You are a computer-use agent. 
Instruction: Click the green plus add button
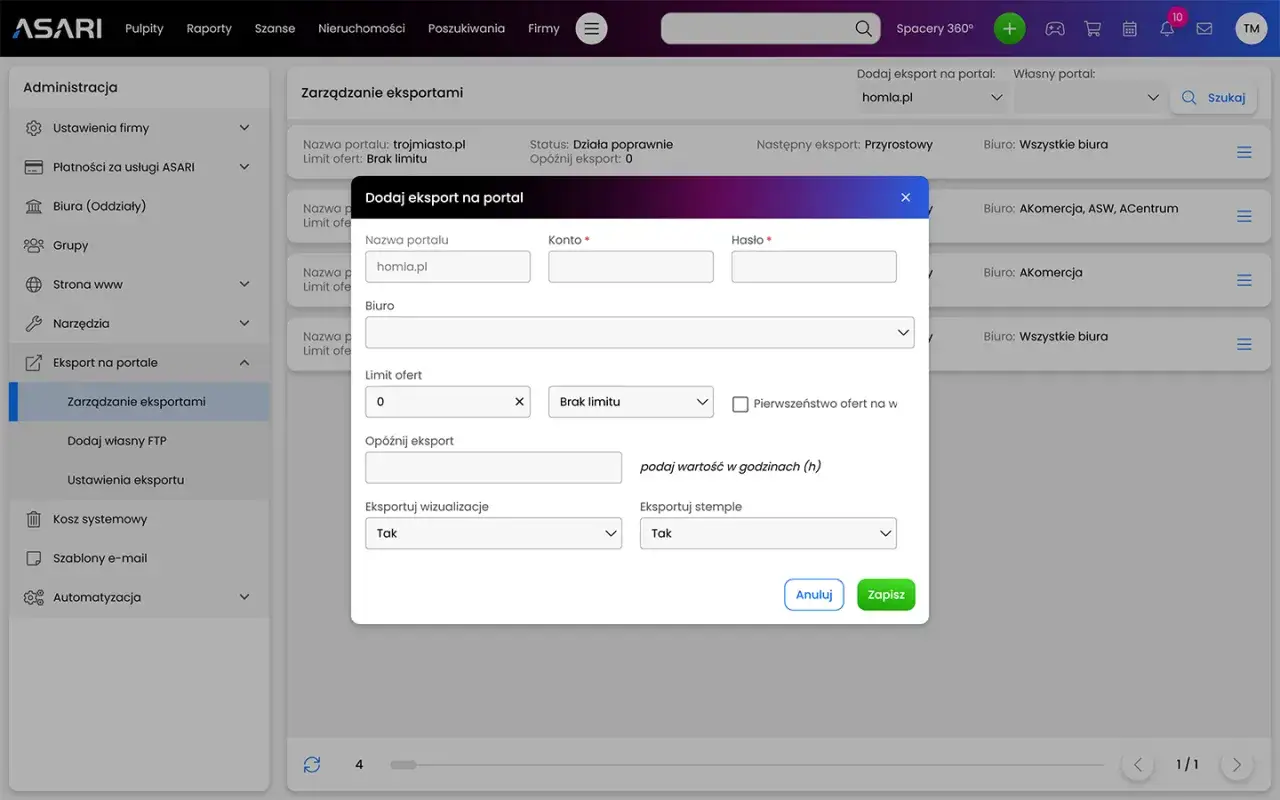coord(1009,29)
